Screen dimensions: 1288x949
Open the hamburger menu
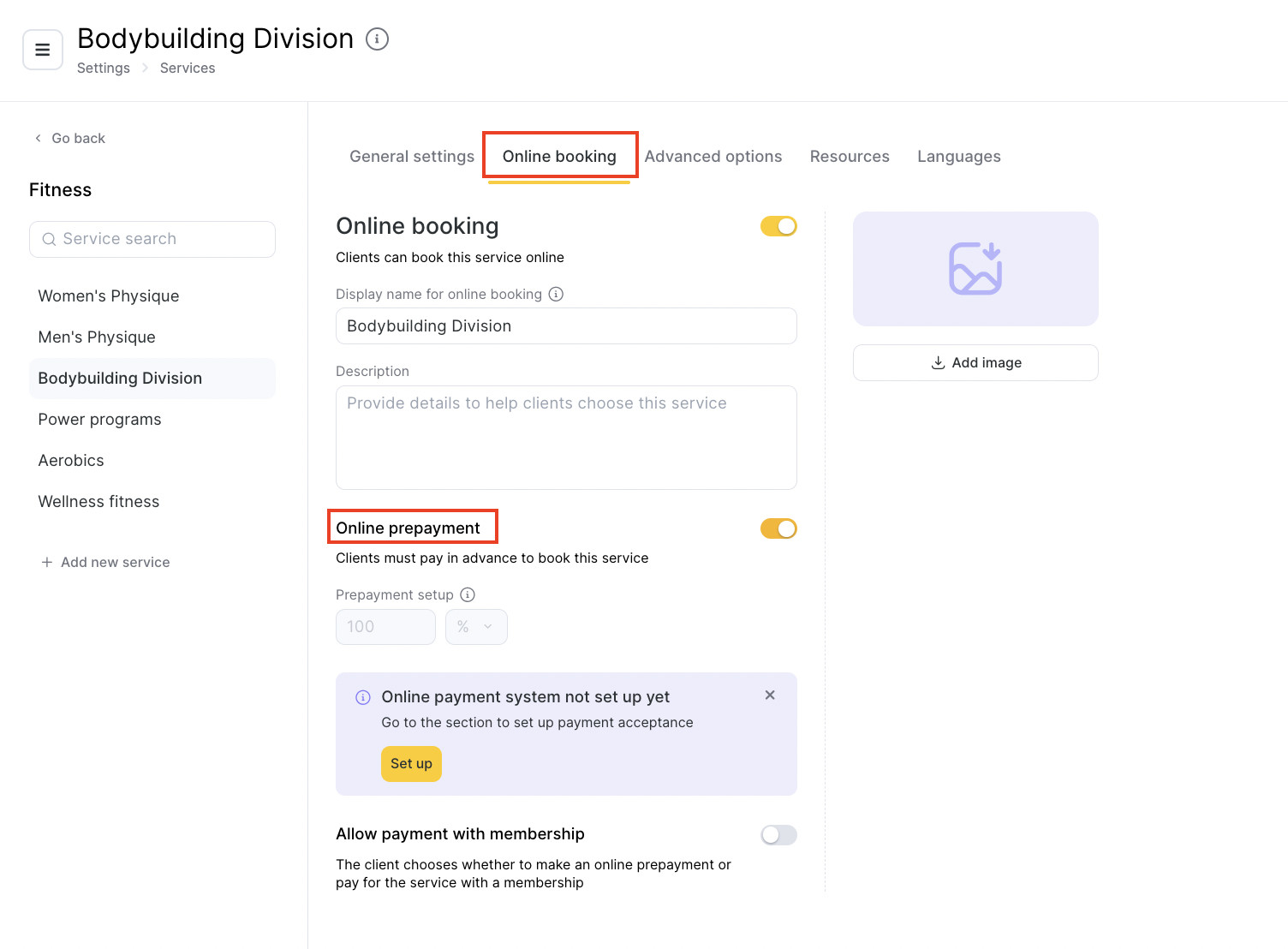pos(42,50)
